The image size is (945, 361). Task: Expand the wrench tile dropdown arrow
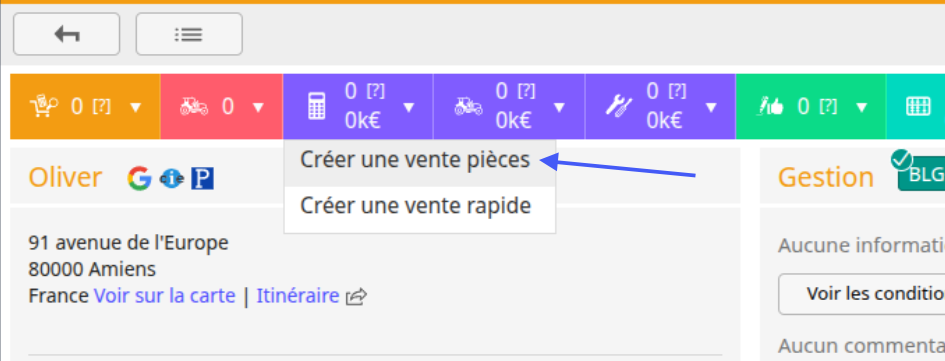(x=711, y=107)
